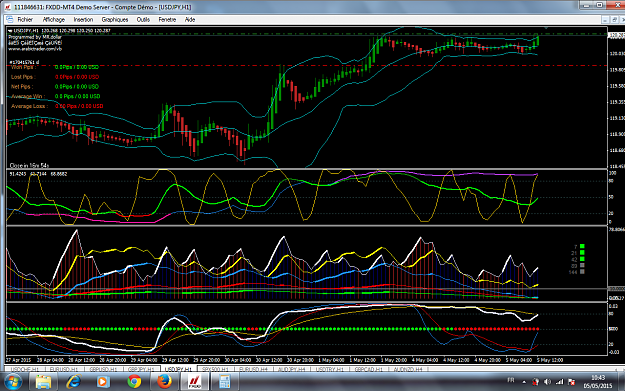Click the FR language indicator
The height and width of the screenshot is (391, 625).
pyautogui.click(x=511, y=380)
